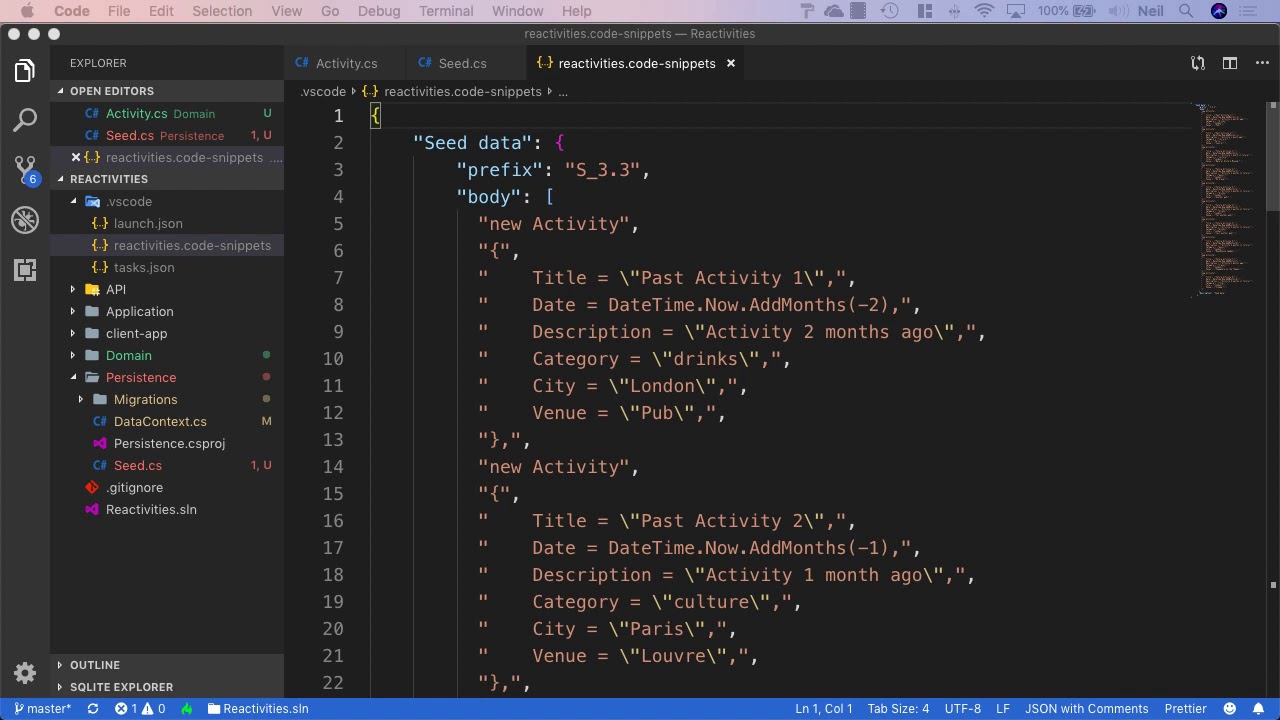Image resolution: width=1280 pixels, height=720 pixels.
Task: Switch to the Activity.cs tab
Action: (345, 63)
